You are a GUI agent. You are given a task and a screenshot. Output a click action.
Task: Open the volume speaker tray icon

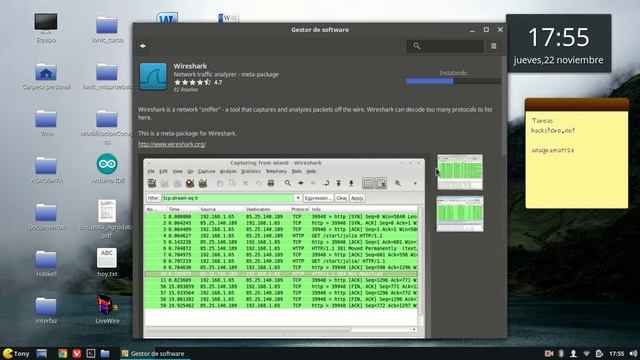tap(633, 353)
